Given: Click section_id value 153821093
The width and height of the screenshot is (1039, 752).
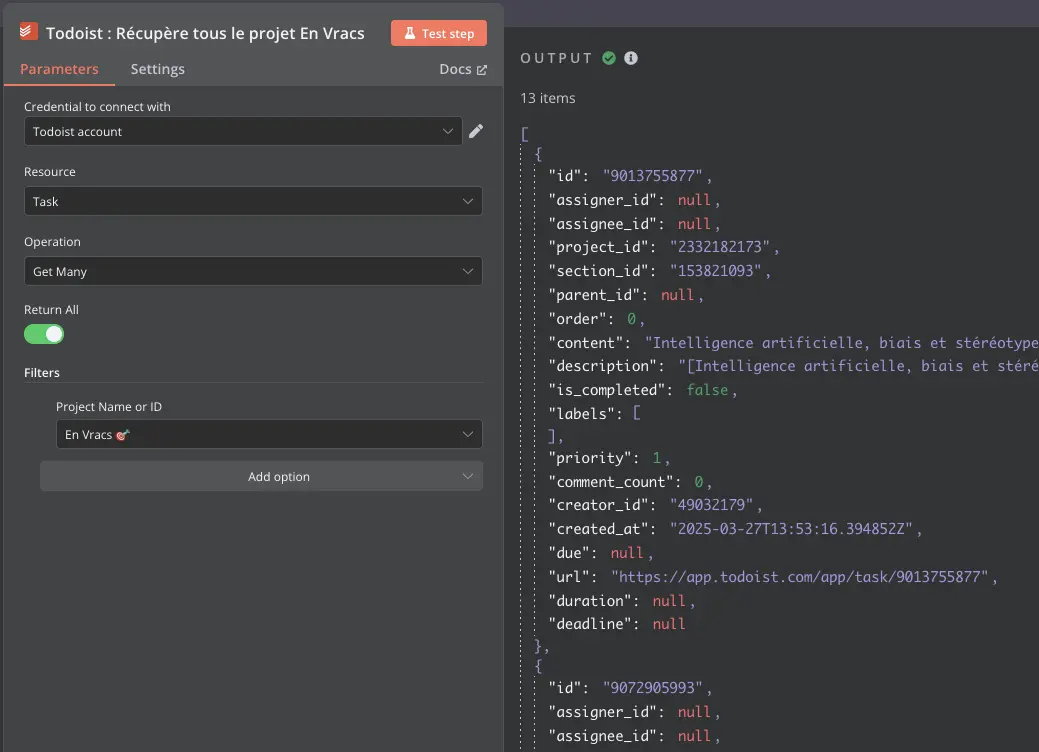Looking at the screenshot, I should point(716,270).
